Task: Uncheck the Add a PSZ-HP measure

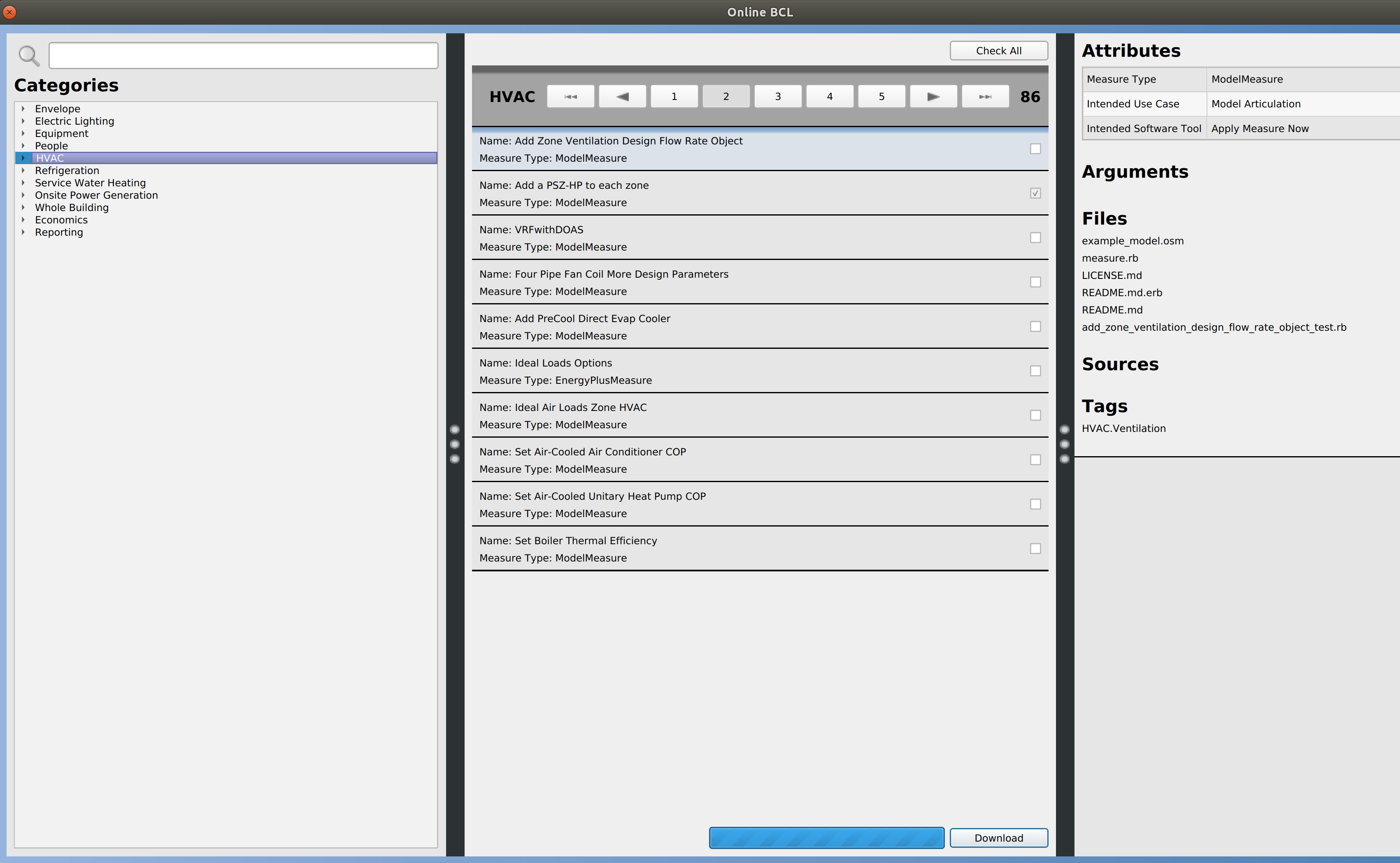Action: pyautogui.click(x=1035, y=193)
